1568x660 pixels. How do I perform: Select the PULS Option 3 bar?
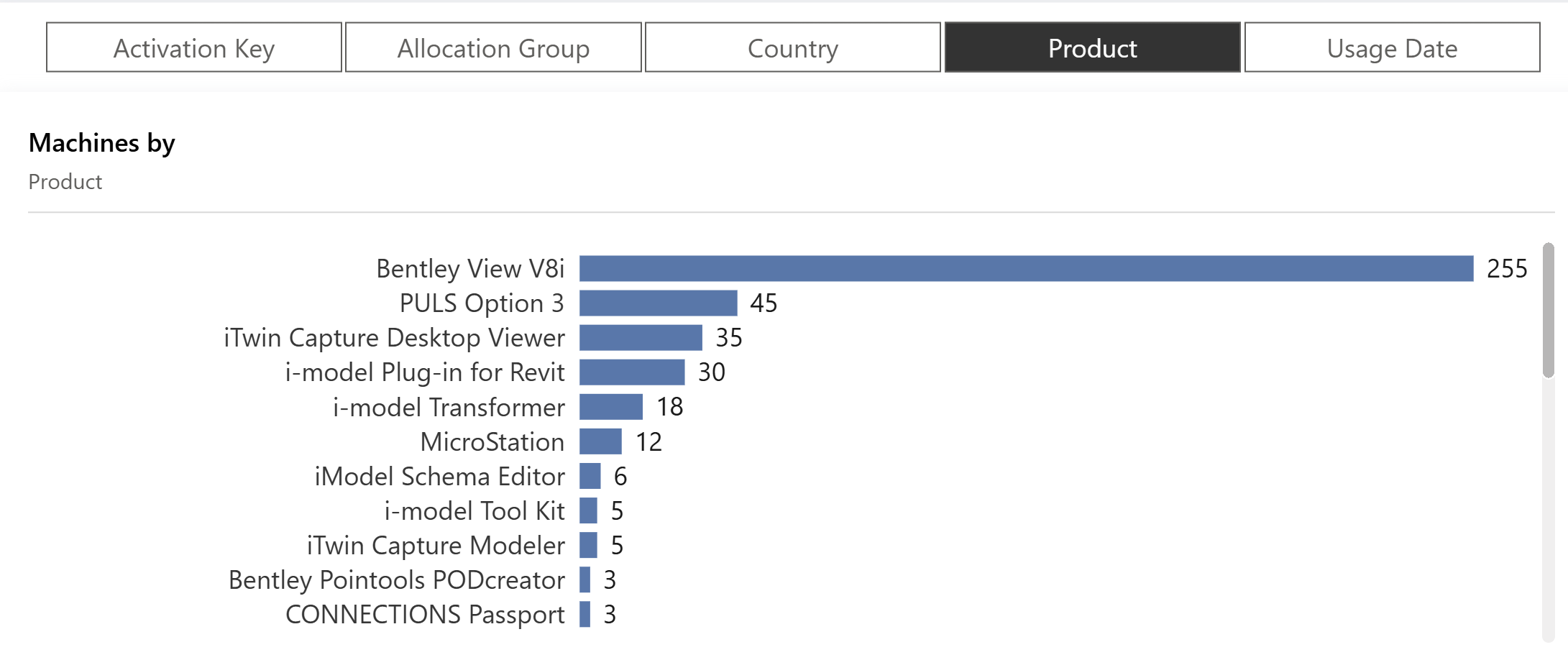658,303
